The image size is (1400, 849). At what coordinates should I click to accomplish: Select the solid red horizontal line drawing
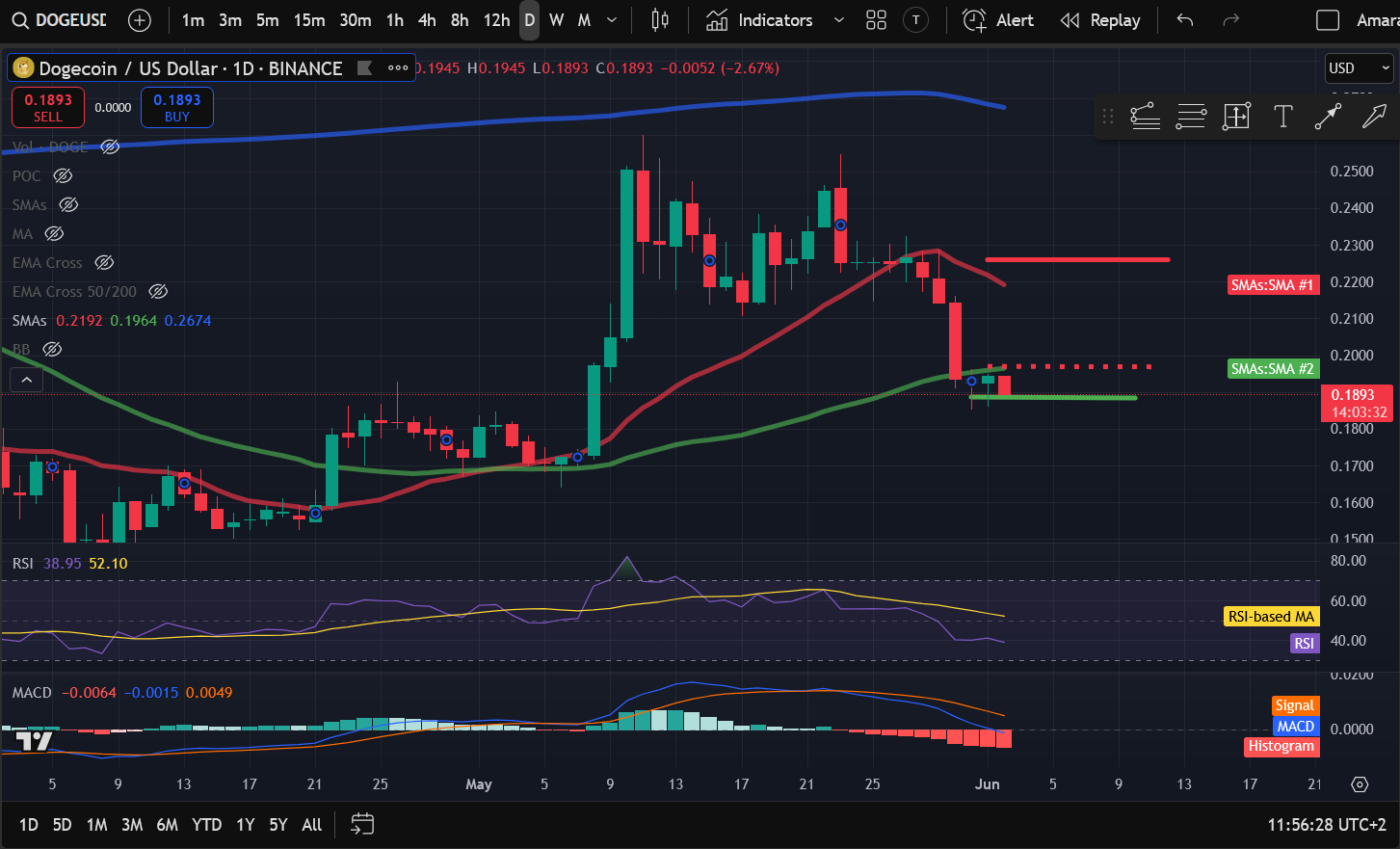(1077, 259)
